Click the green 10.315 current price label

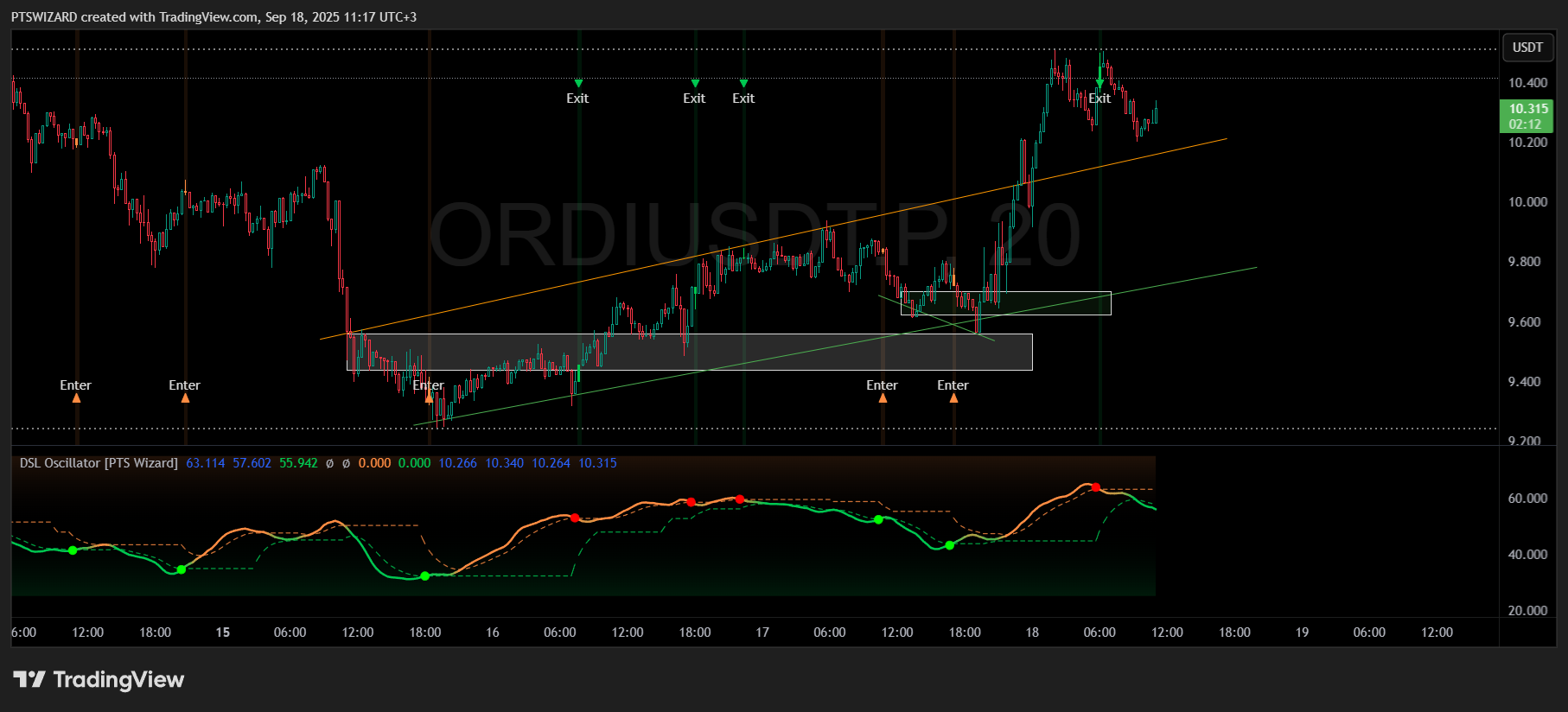point(1527,116)
